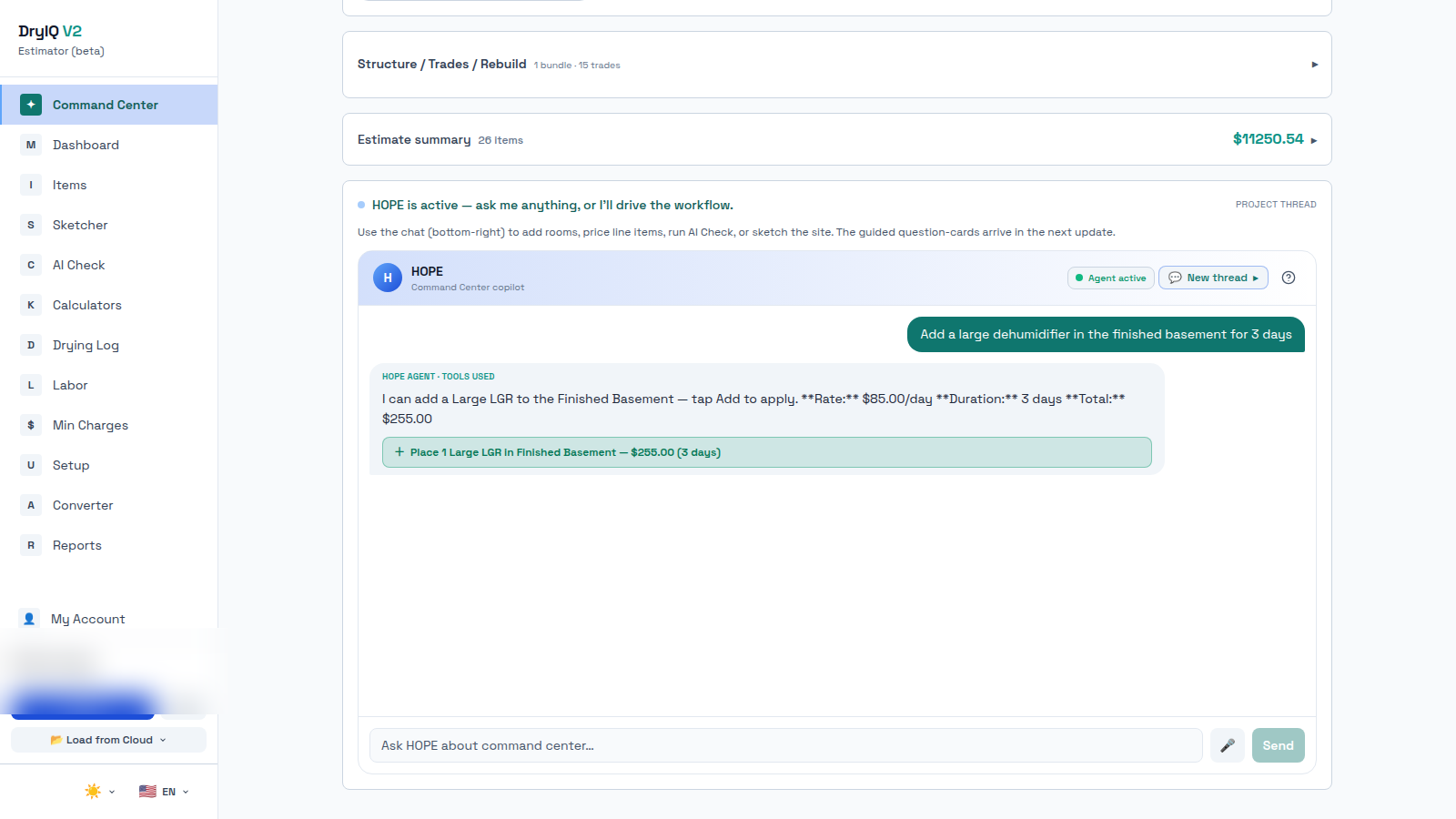Click the DryIQ V2 logo title
This screenshot has width=1456, height=819.
50,31
